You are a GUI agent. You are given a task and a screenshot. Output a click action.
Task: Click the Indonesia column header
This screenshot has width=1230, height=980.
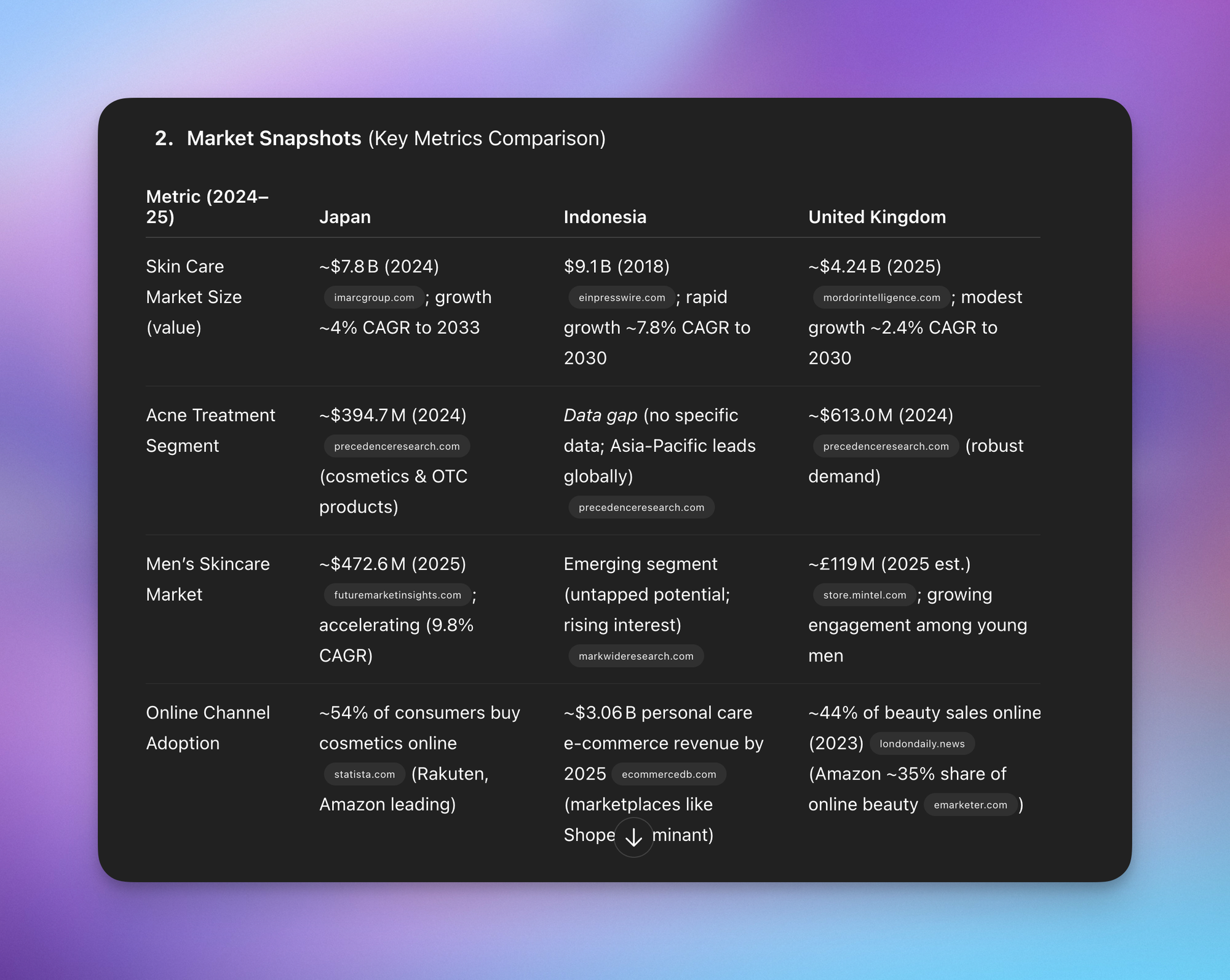(x=605, y=217)
